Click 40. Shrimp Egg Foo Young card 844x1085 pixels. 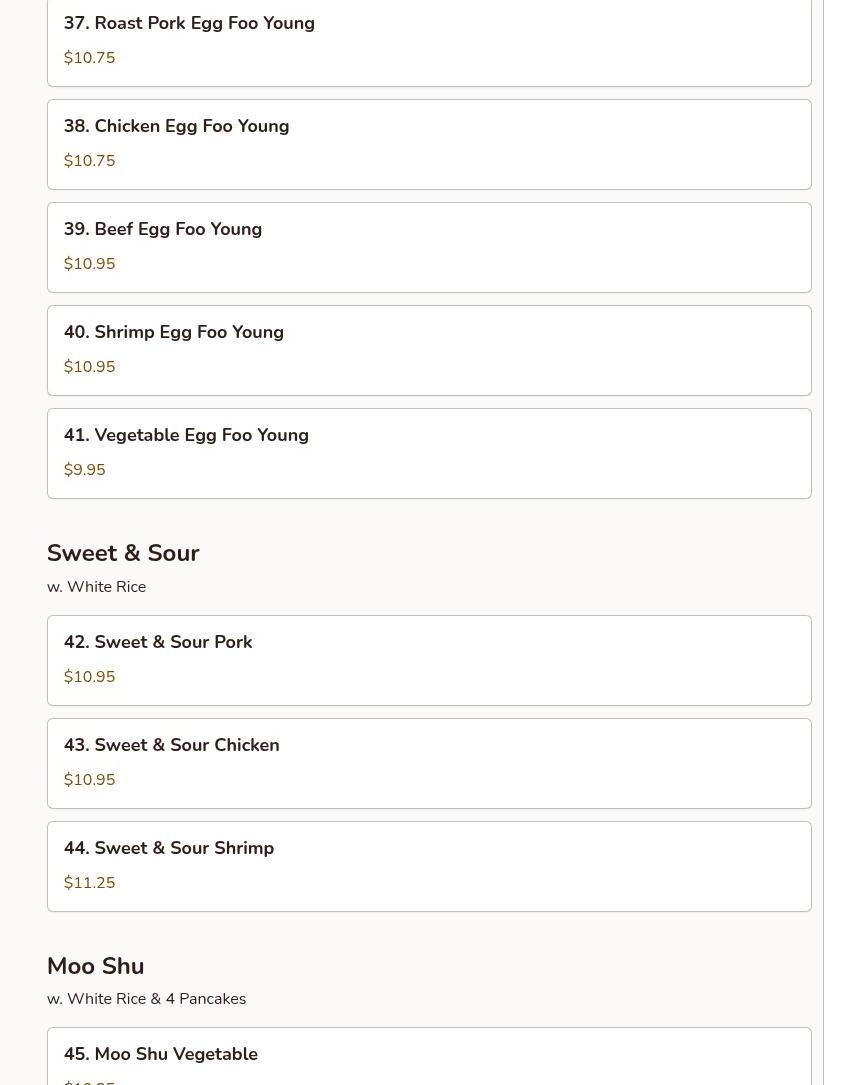[x=428, y=350]
